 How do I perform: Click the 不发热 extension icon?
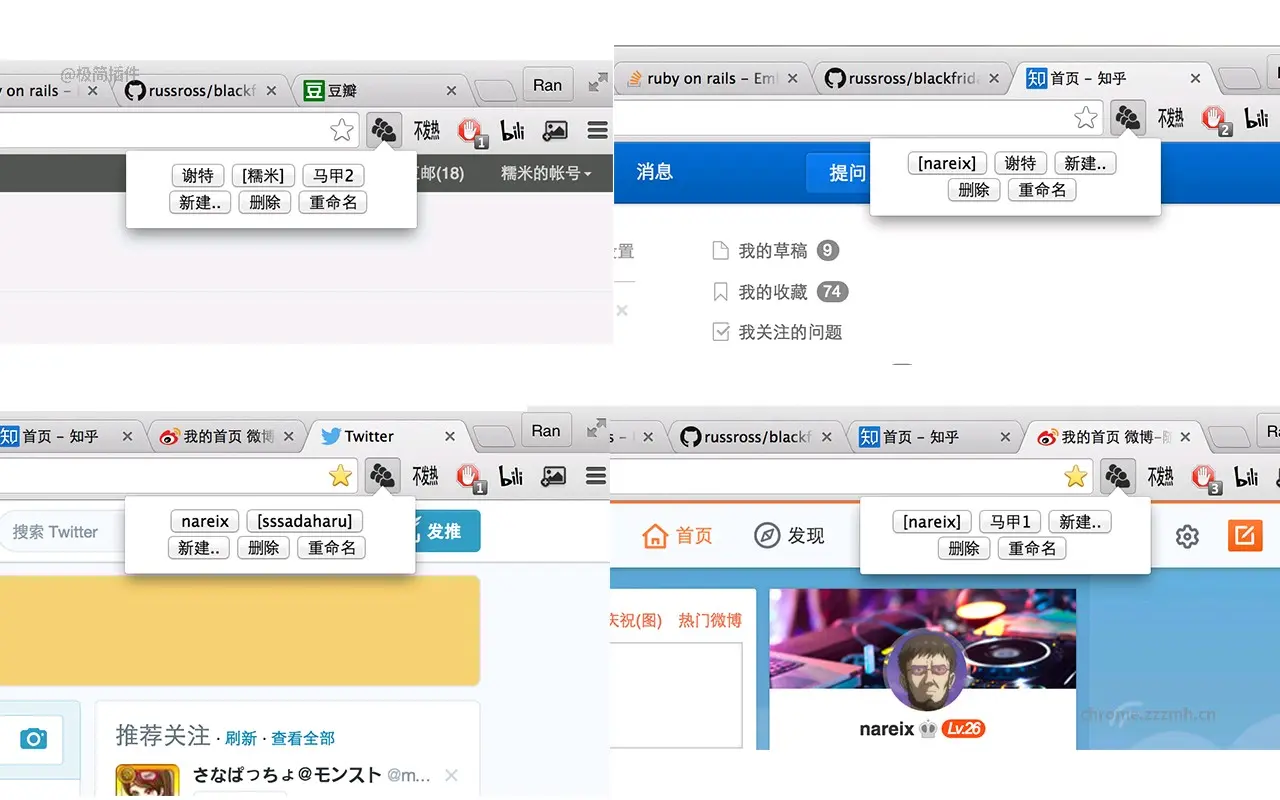coord(426,130)
